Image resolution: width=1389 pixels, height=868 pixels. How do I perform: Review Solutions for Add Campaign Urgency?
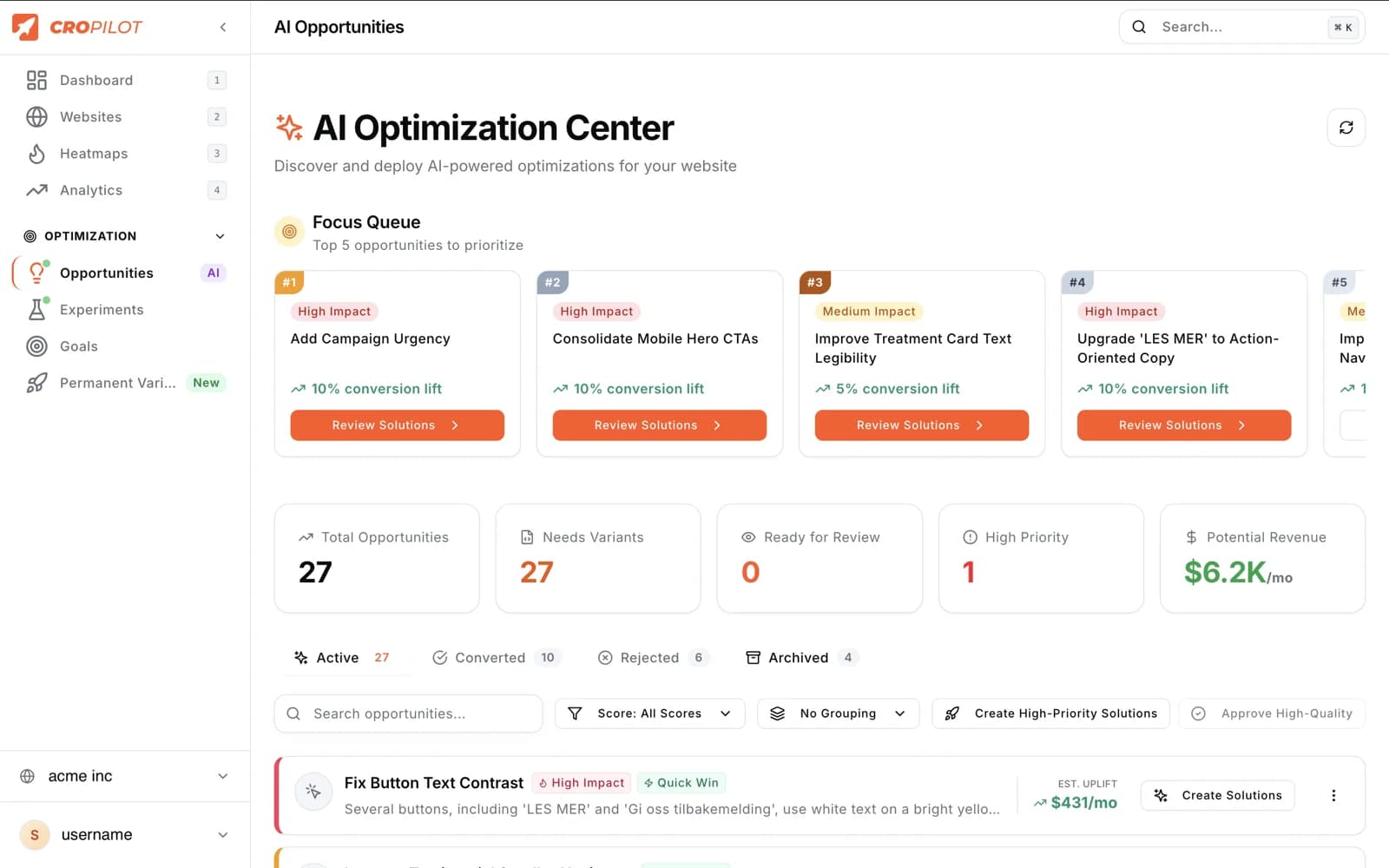pos(397,425)
